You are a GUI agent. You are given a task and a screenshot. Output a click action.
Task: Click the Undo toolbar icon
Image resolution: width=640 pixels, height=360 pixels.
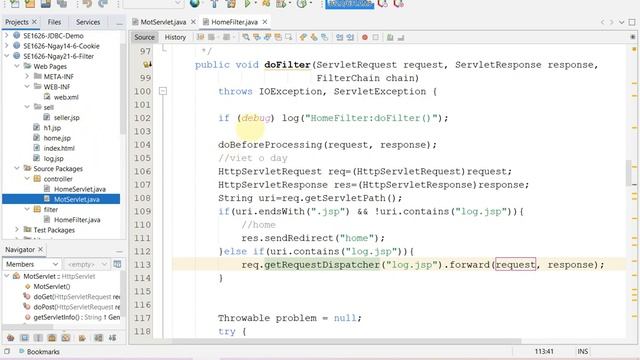click(87, 4)
